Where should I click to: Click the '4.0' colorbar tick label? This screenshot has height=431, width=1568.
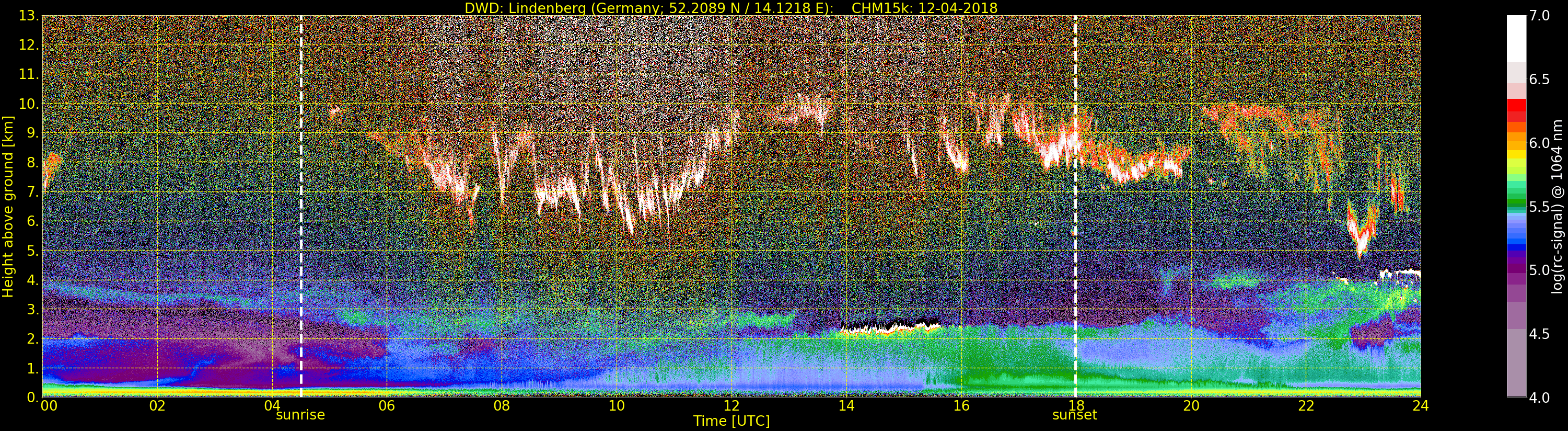coord(1539,398)
